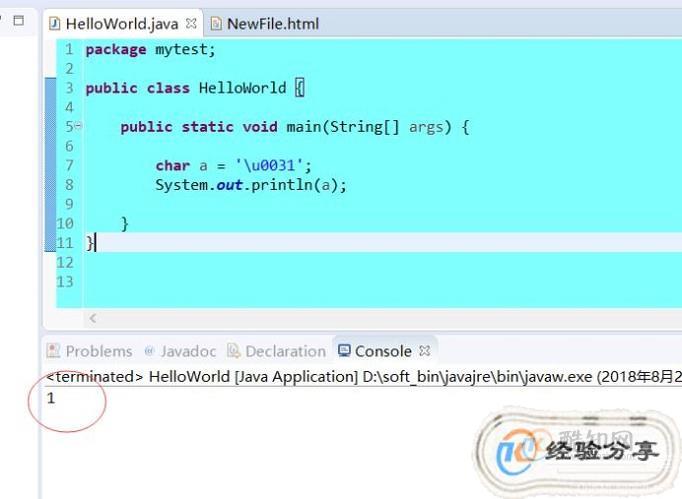This screenshot has height=499, width=682.
Task: Click line number 3 in the gutter
Action: click(69, 88)
